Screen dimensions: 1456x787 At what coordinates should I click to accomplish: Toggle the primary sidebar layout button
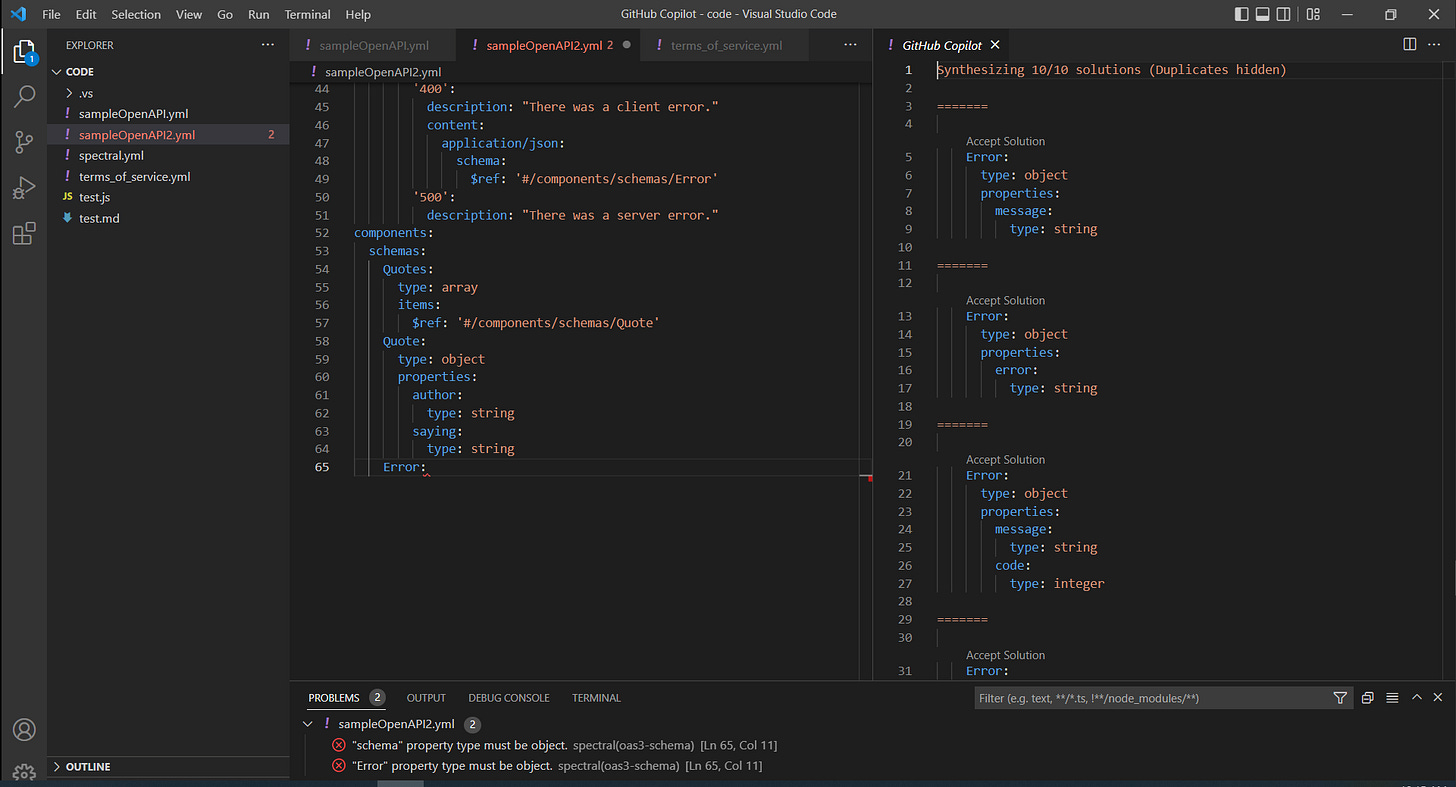coord(1241,14)
